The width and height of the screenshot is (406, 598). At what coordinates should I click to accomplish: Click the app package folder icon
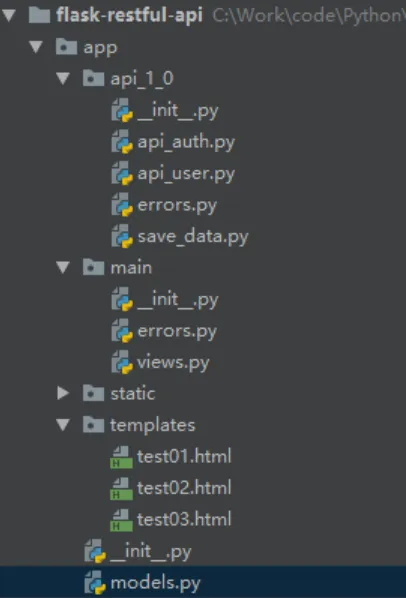click(66, 47)
